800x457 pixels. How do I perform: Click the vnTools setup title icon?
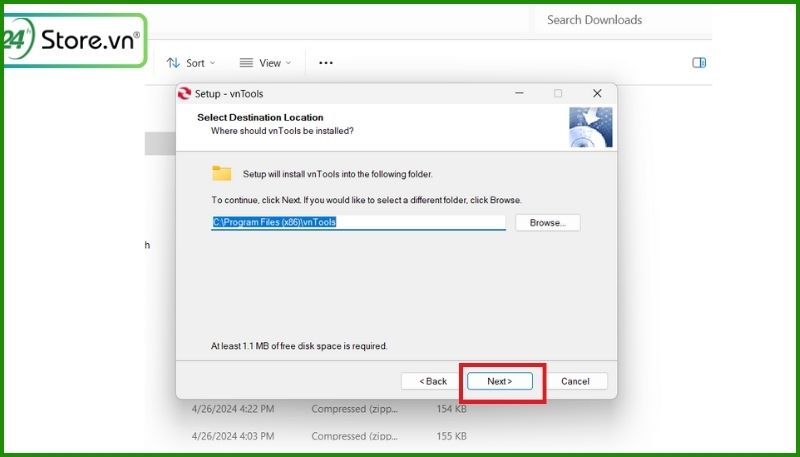184,93
